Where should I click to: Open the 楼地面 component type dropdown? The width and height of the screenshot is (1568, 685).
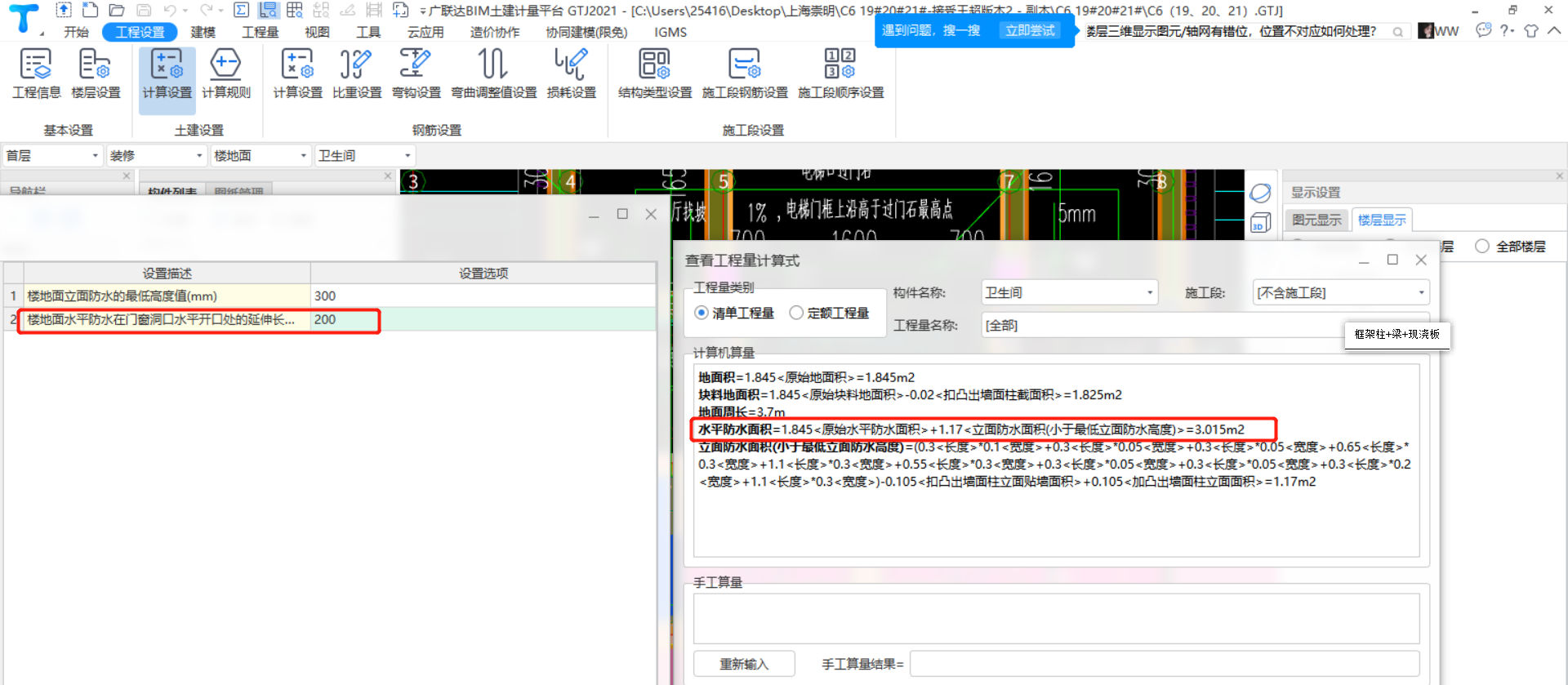click(261, 155)
